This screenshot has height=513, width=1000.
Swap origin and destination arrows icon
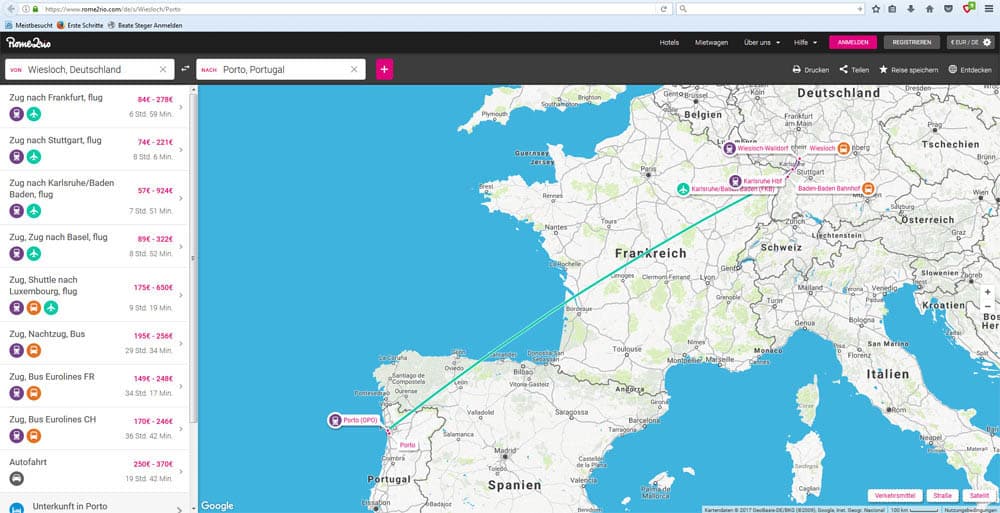185,69
